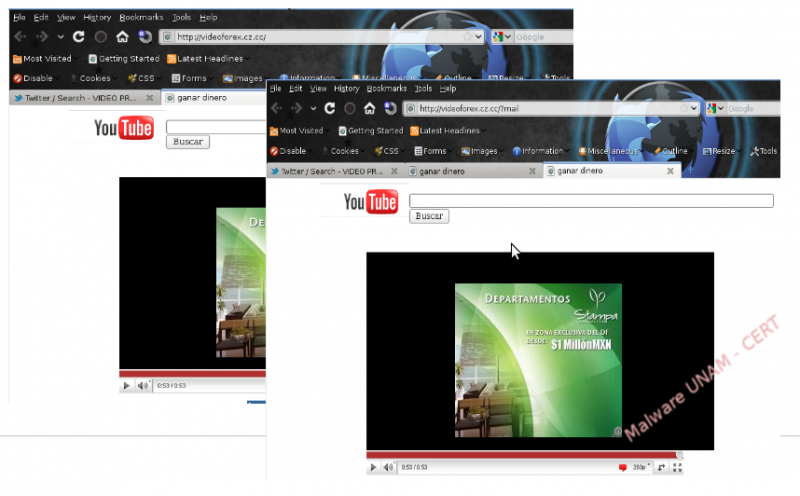Click Google search box in front window
The height and width of the screenshot is (496, 800).
coord(753,108)
